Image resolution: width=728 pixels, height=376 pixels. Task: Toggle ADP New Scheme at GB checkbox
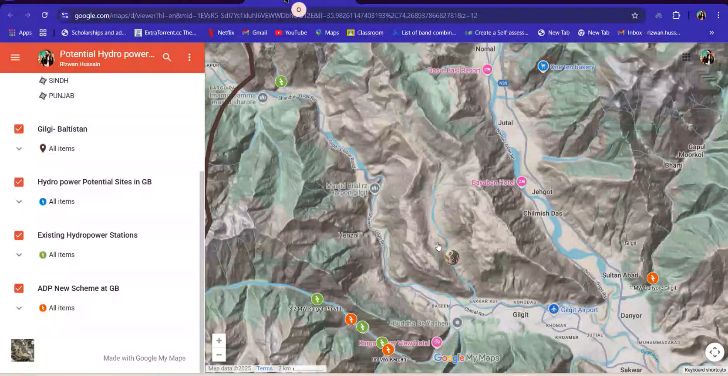19,288
